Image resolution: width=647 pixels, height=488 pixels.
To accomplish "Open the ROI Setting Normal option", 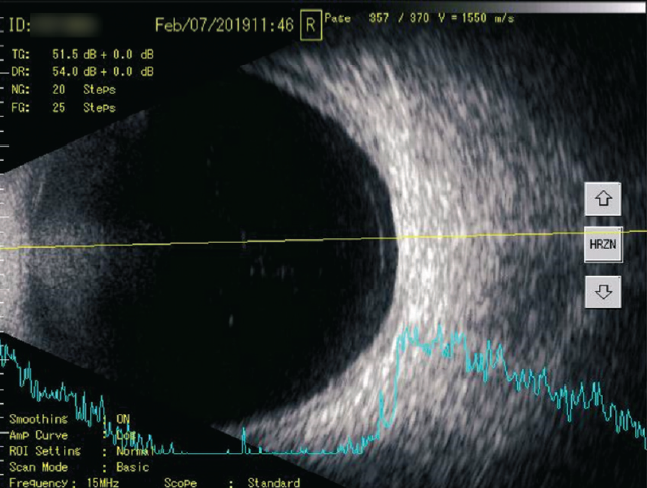I will [x=130, y=451].
